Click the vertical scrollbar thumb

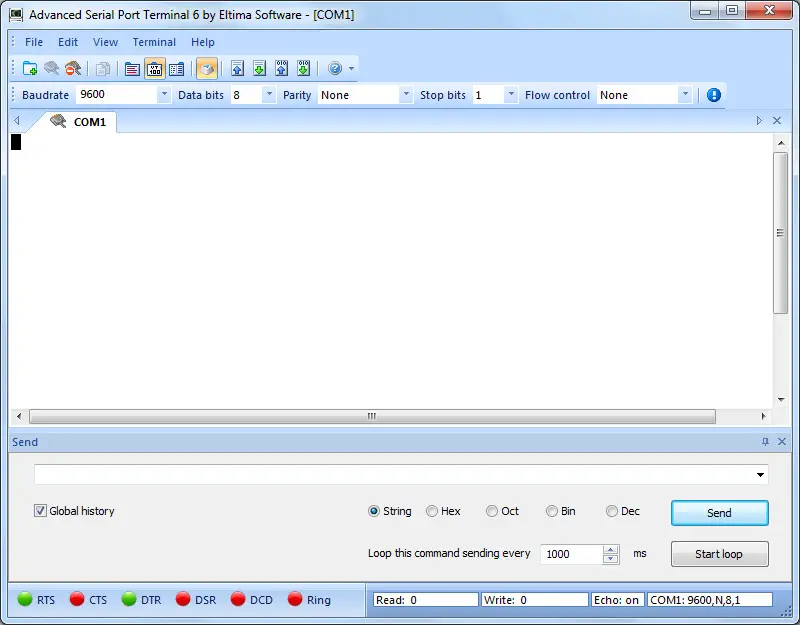780,233
